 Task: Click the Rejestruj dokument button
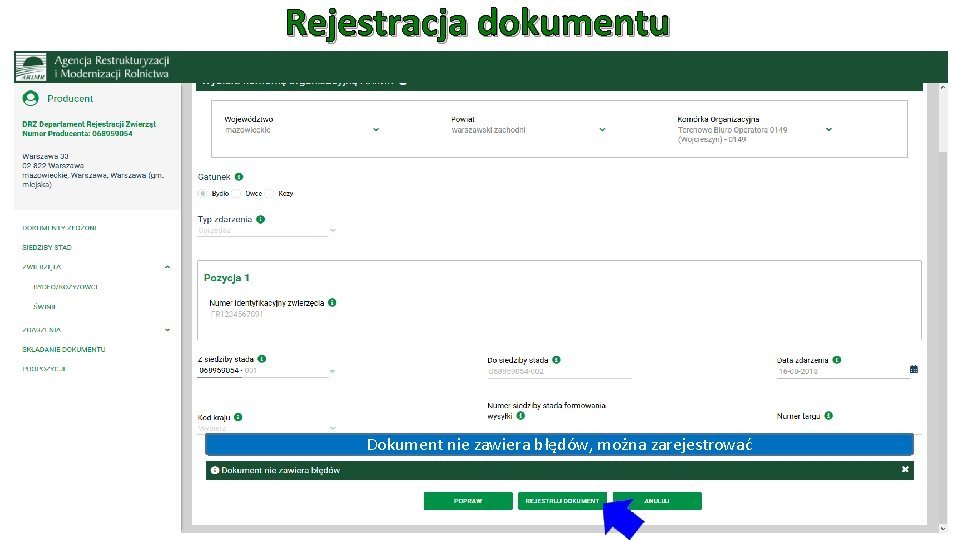click(x=562, y=501)
